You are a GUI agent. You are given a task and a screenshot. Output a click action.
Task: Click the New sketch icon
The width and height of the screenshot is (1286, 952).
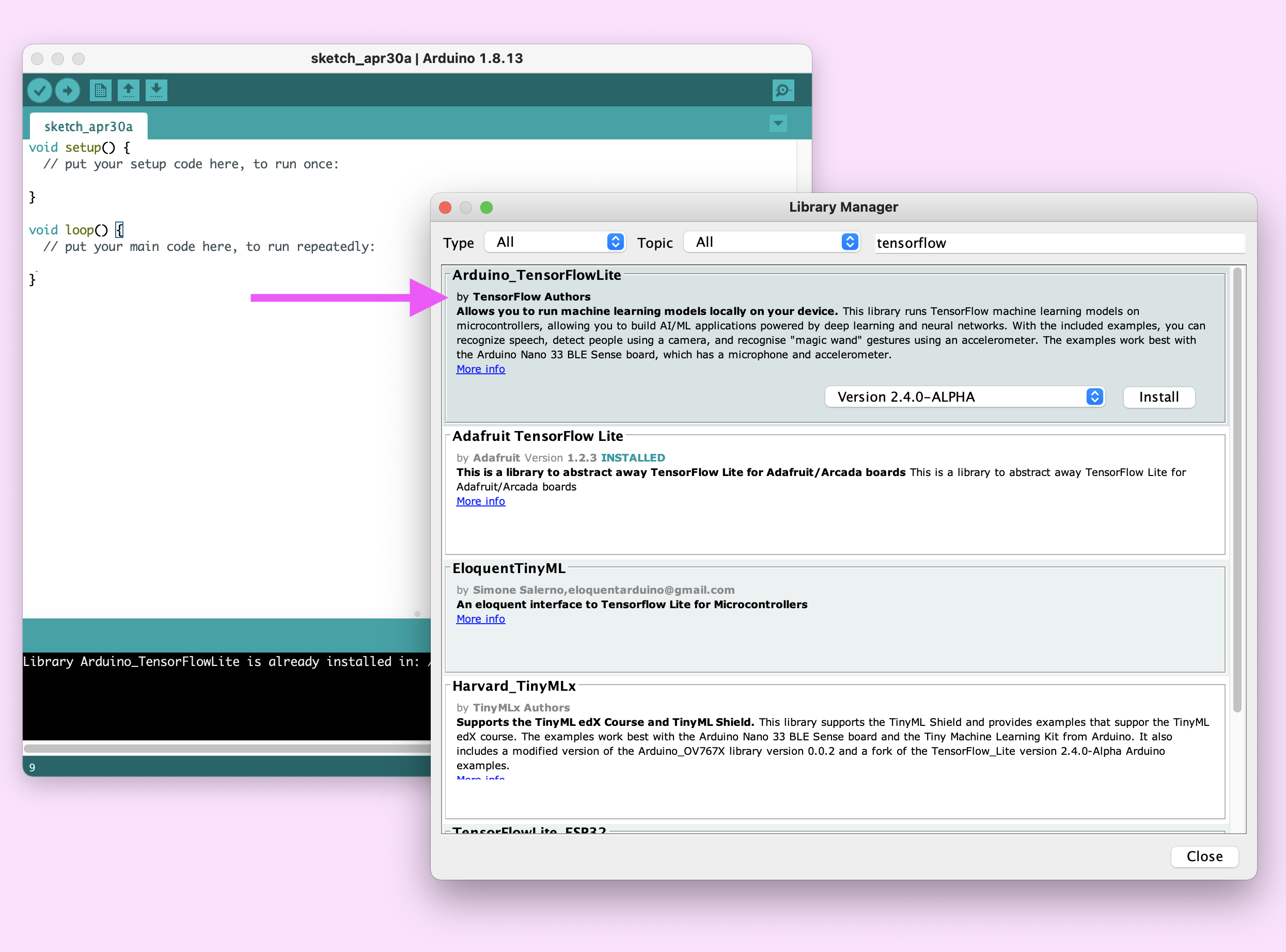pyautogui.click(x=100, y=90)
